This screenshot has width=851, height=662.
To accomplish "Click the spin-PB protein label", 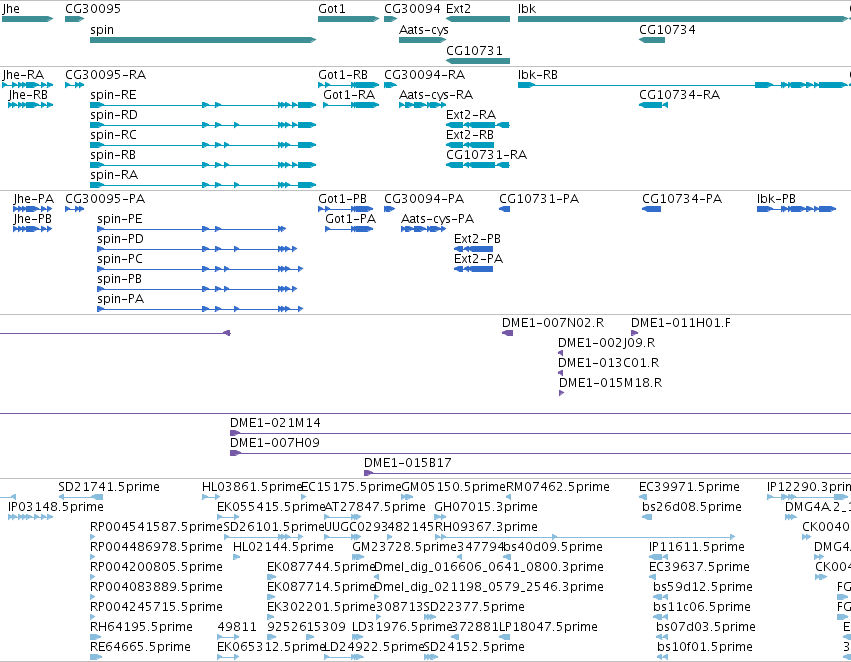I will click(x=119, y=279).
